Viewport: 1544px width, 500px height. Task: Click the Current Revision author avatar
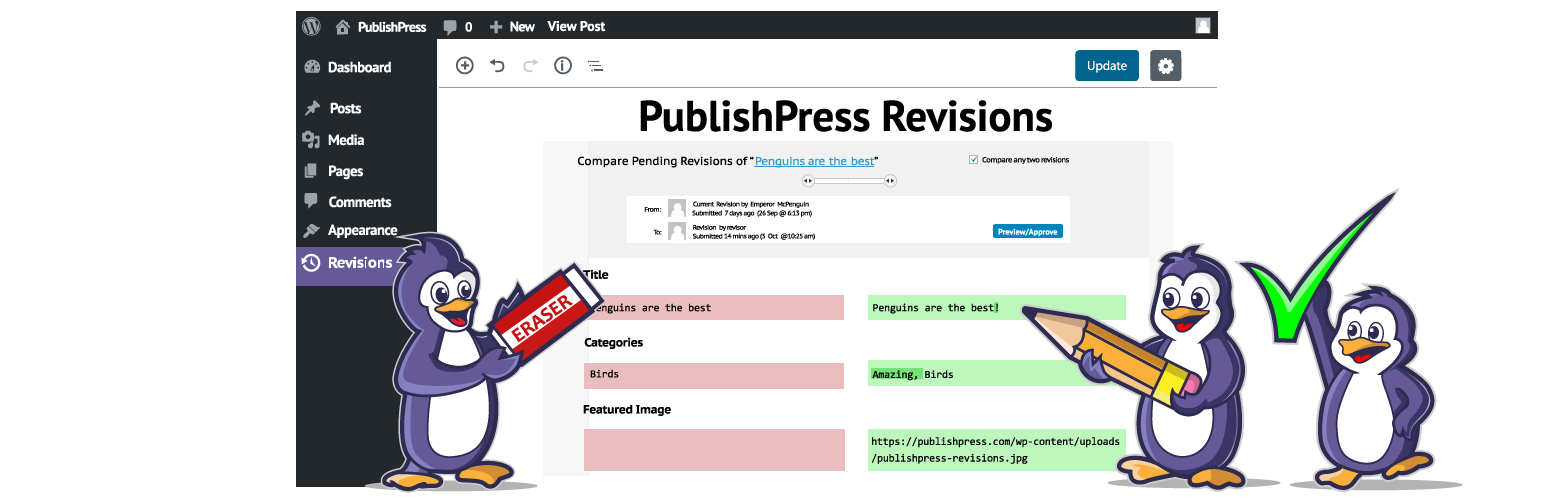coord(677,208)
